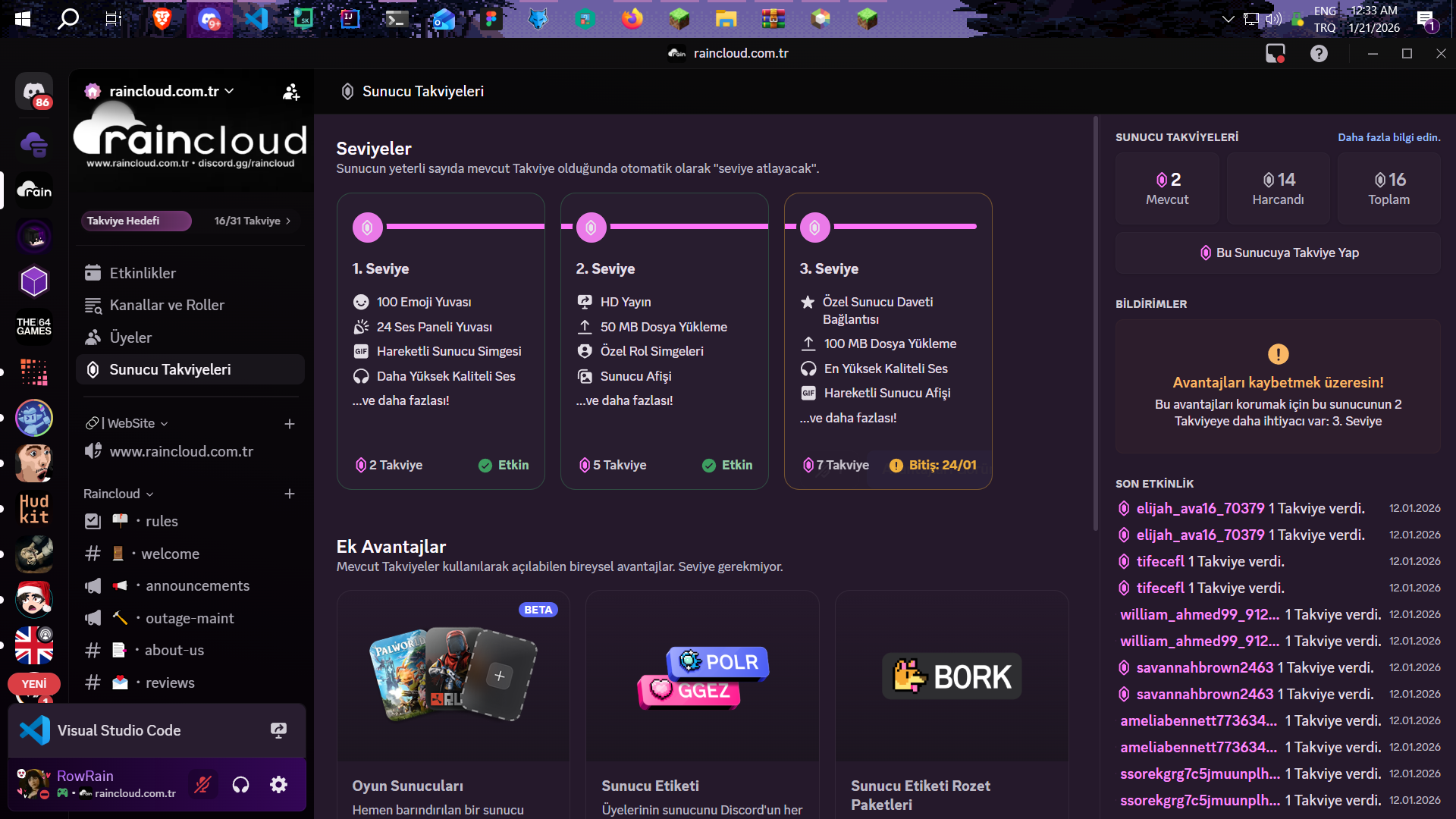Screen dimensions: 1456x819
Task: Open the British flag server icon
Action: tap(34, 645)
